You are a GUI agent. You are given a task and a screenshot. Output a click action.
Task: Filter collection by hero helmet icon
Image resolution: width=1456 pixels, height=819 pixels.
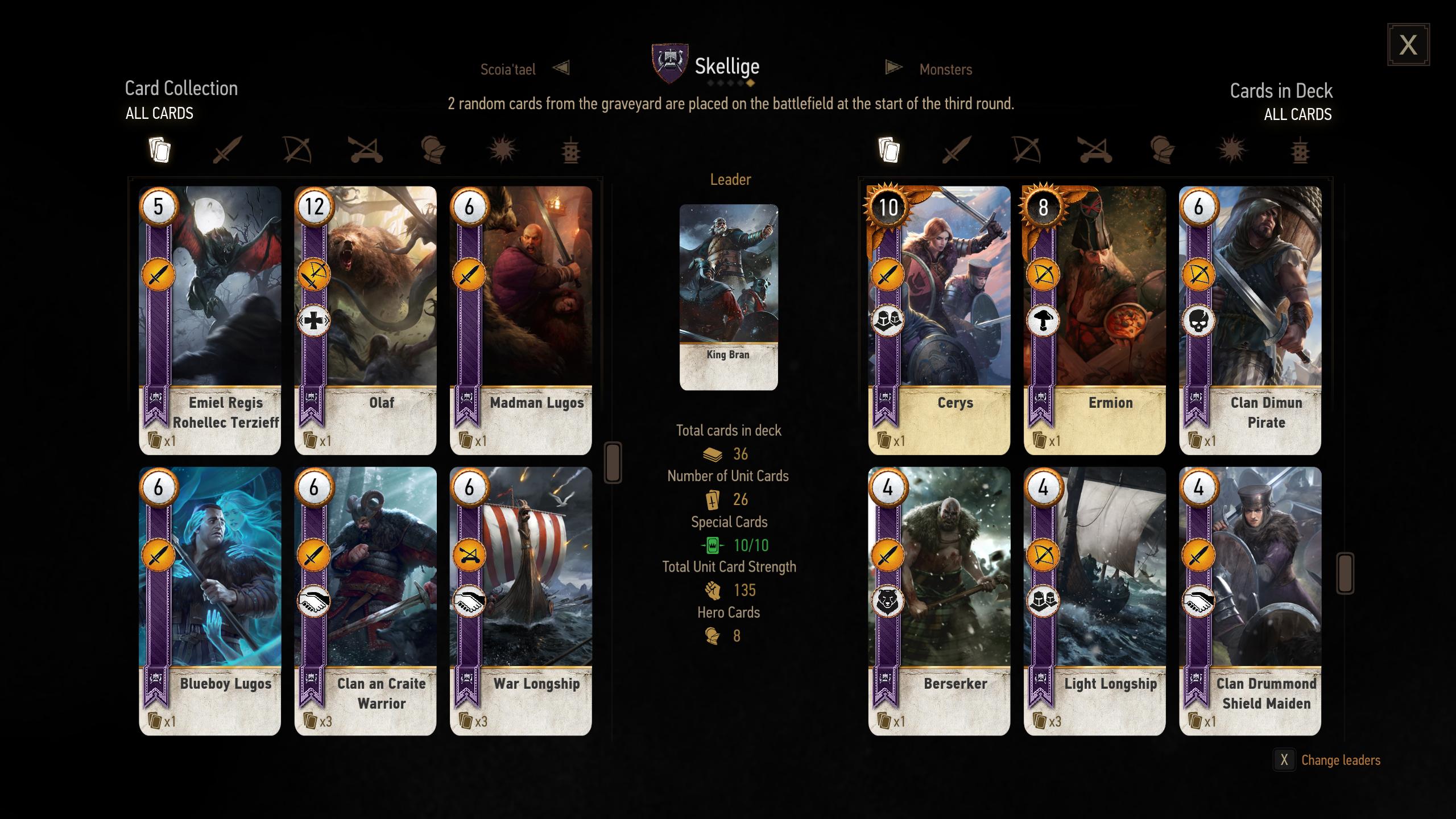[433, 150]
